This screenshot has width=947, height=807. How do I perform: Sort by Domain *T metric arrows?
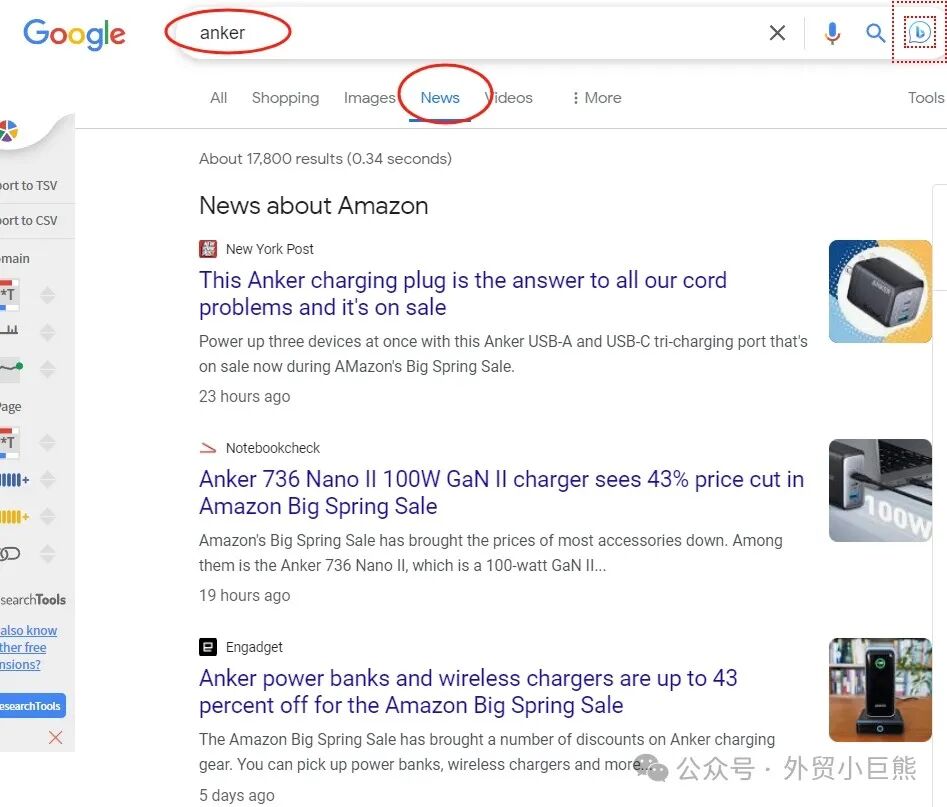click(48, 295)
